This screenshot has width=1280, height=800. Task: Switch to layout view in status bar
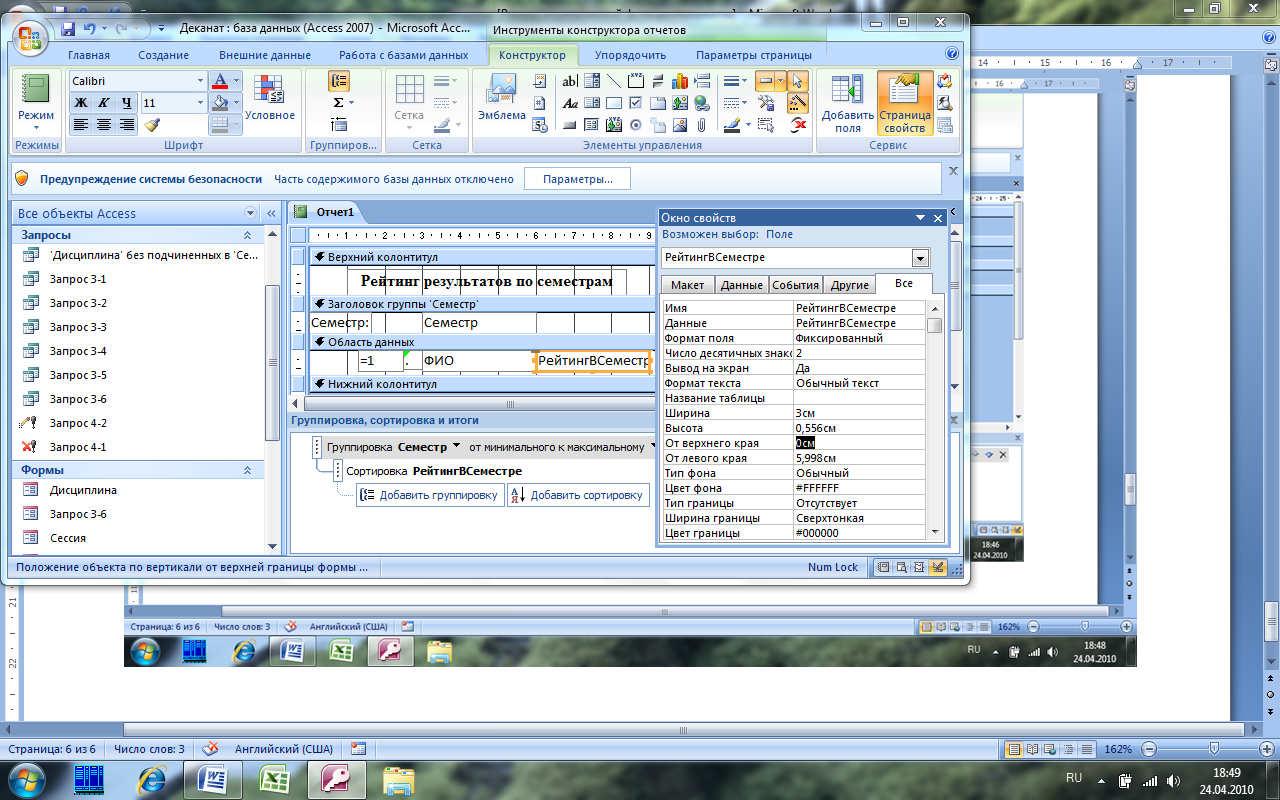[x=918, y=568]
